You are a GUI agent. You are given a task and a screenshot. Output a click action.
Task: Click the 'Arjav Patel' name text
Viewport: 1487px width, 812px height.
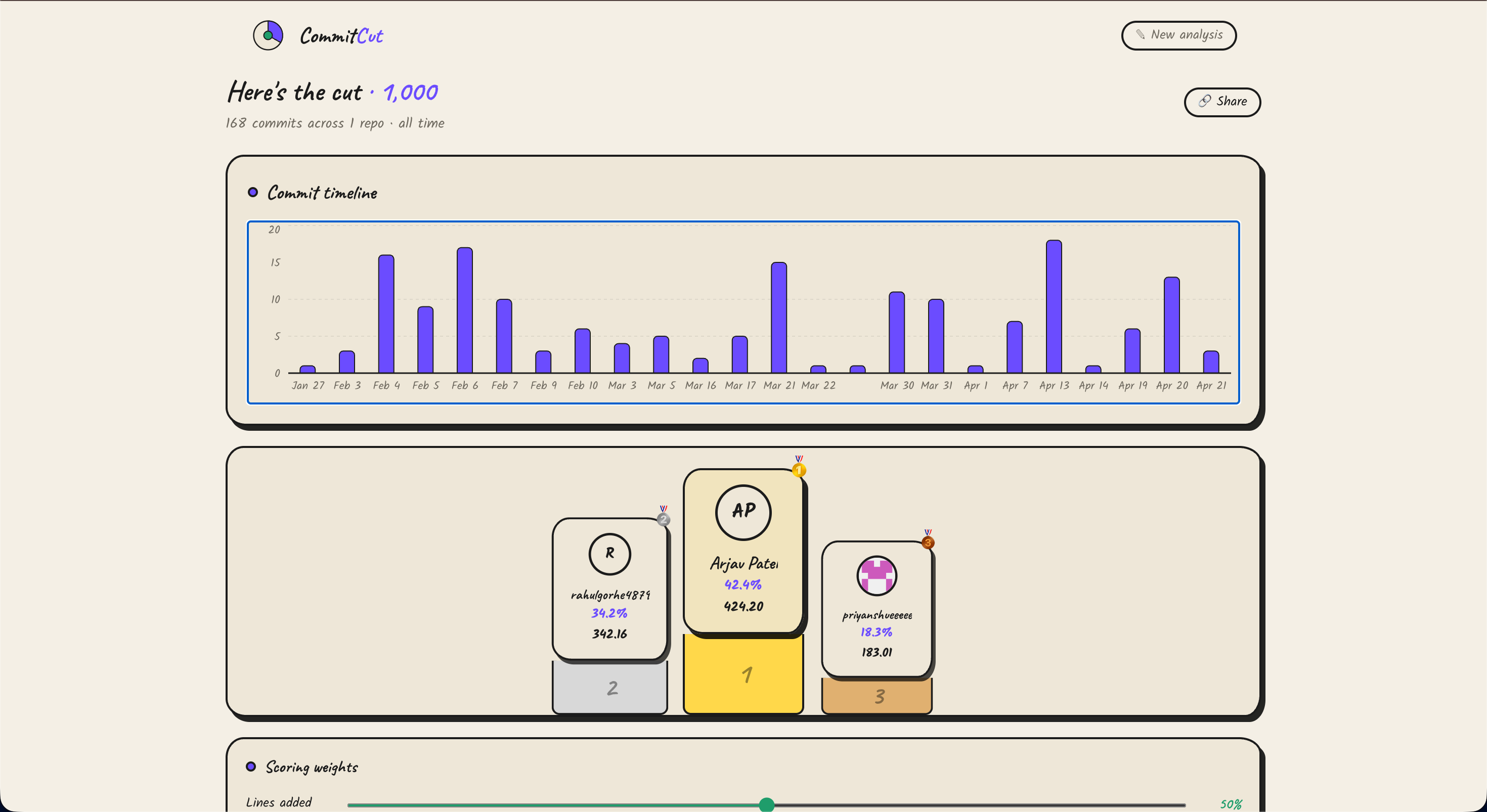pyautogui.click(x=743, y=563)
